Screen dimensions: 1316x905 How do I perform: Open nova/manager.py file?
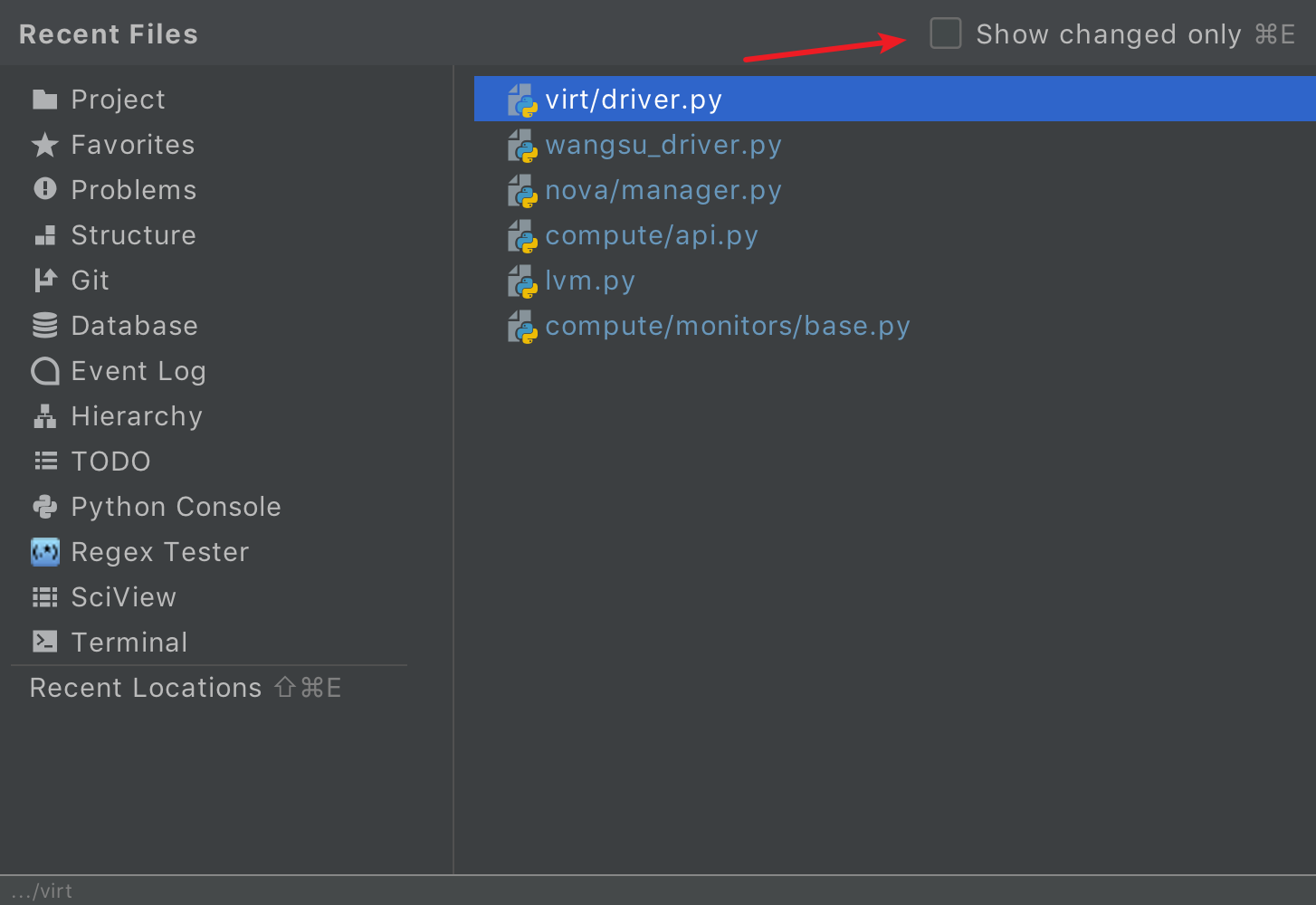(663, 190)
